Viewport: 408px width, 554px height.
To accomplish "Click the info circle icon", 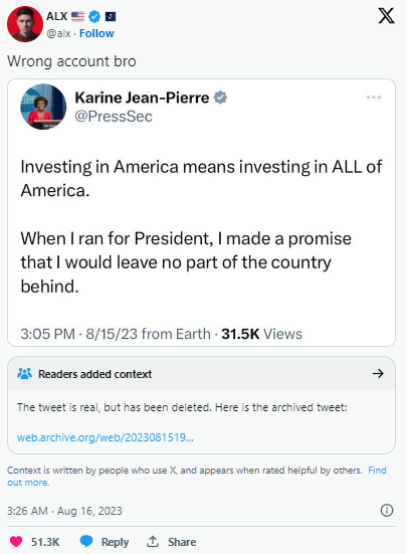I will click(x=386, y=510).
